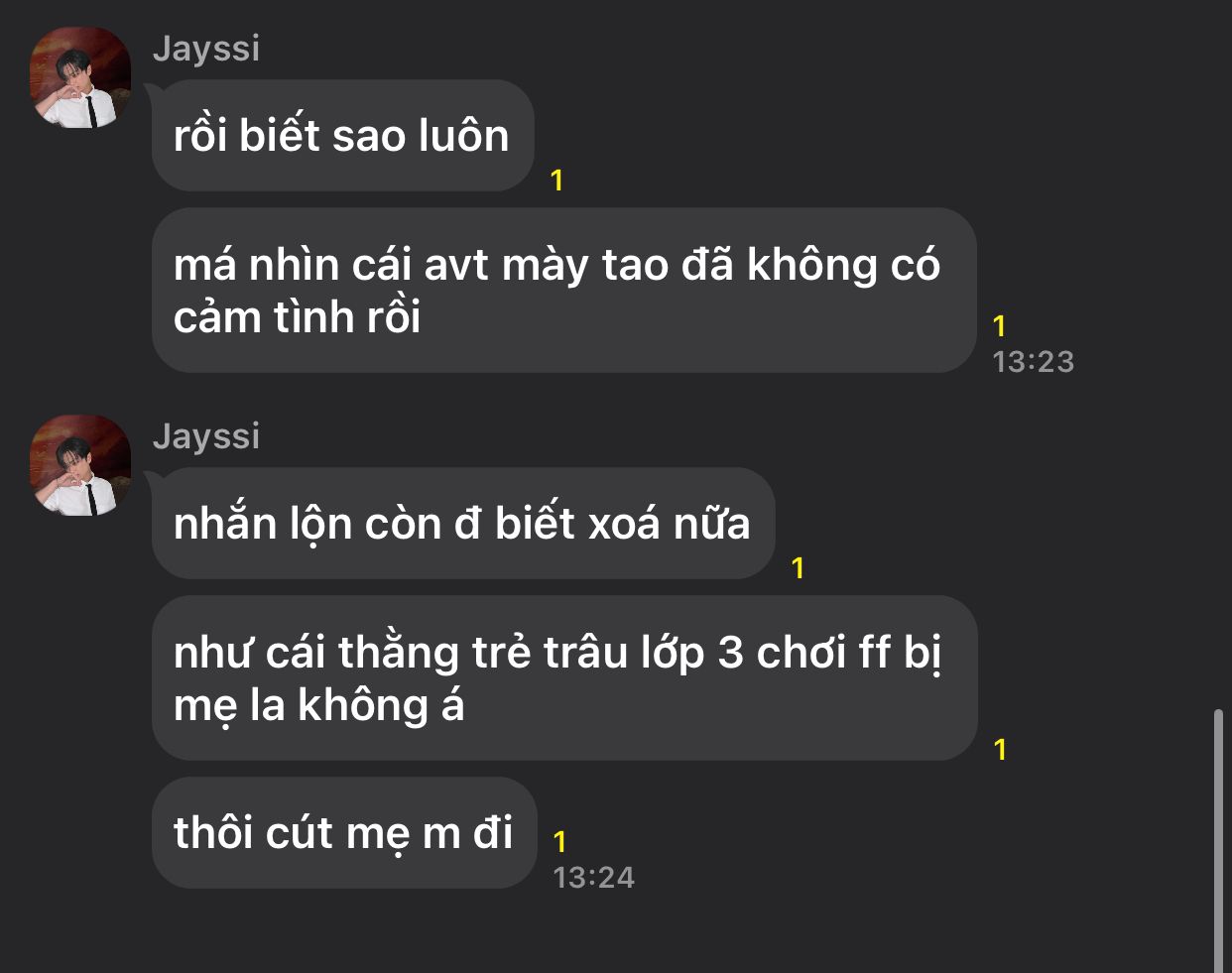Click the yellow count above 13:23 timestamp
This screenshot has width=1232, height=973.
point(1000,326)
